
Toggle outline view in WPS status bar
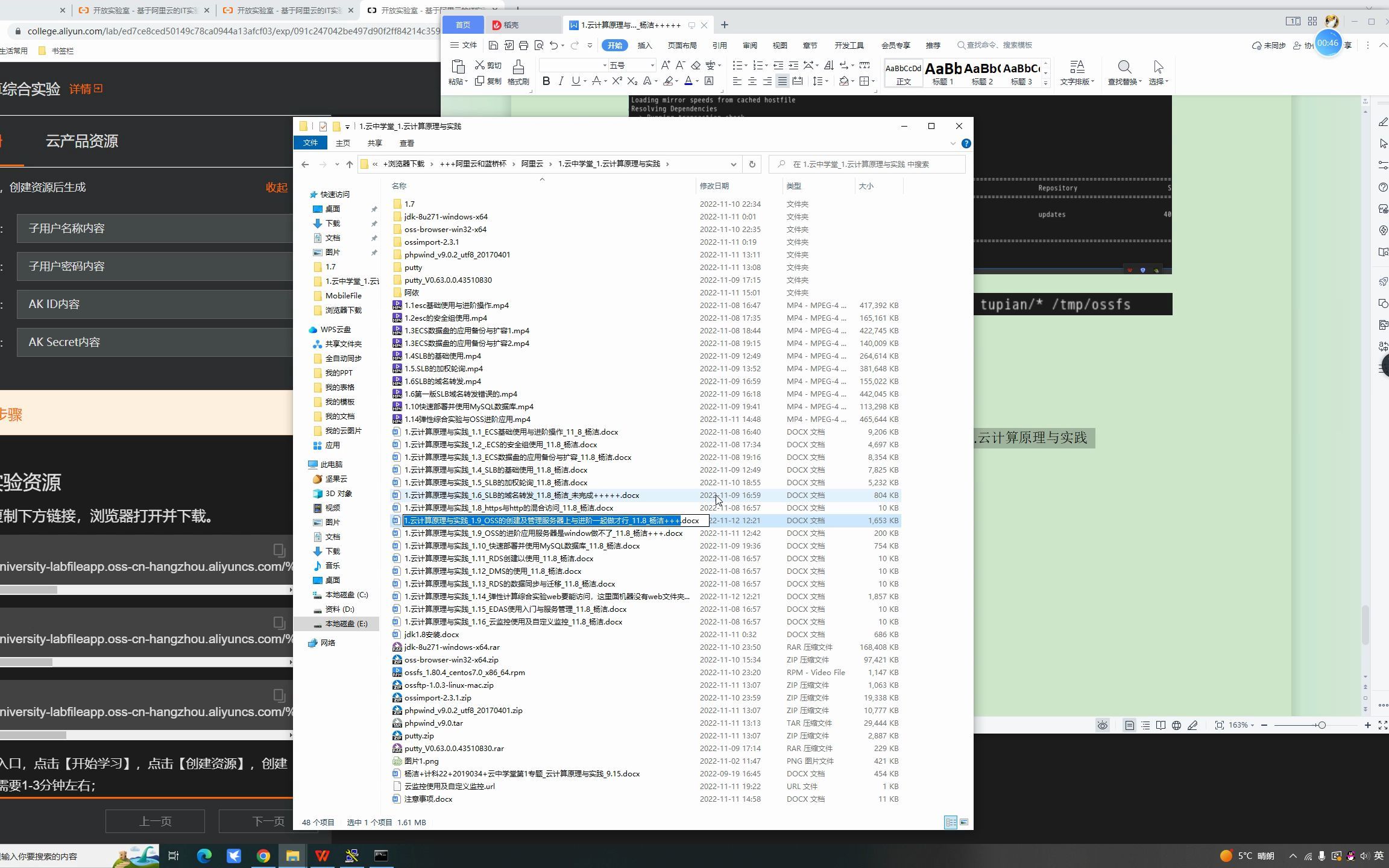[1145, 725]
